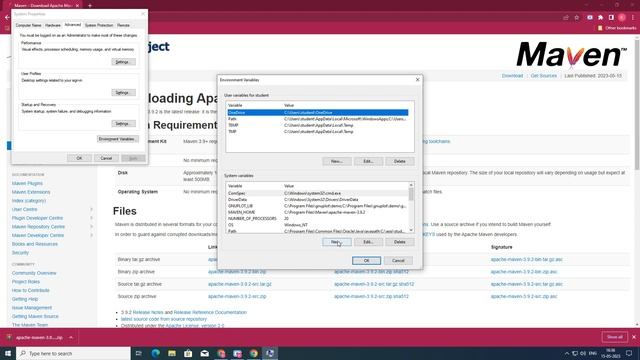Viewport: 640px width, 360px height.
Task: Open the browser profile avatar
Action: coord(622,18)
